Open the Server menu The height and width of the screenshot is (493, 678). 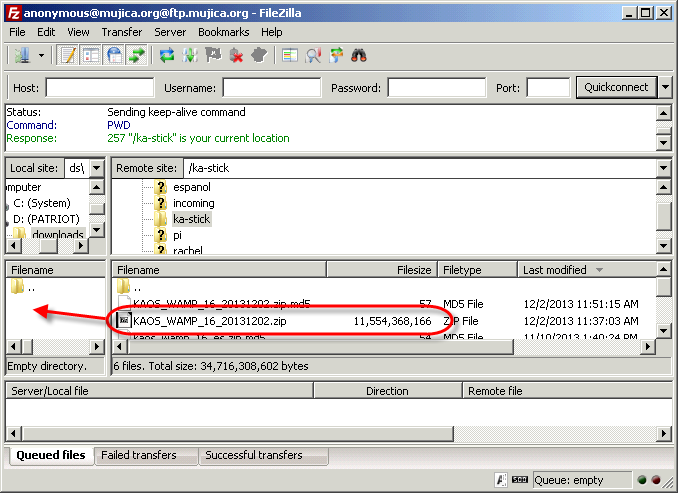click(x=170, y=32)
